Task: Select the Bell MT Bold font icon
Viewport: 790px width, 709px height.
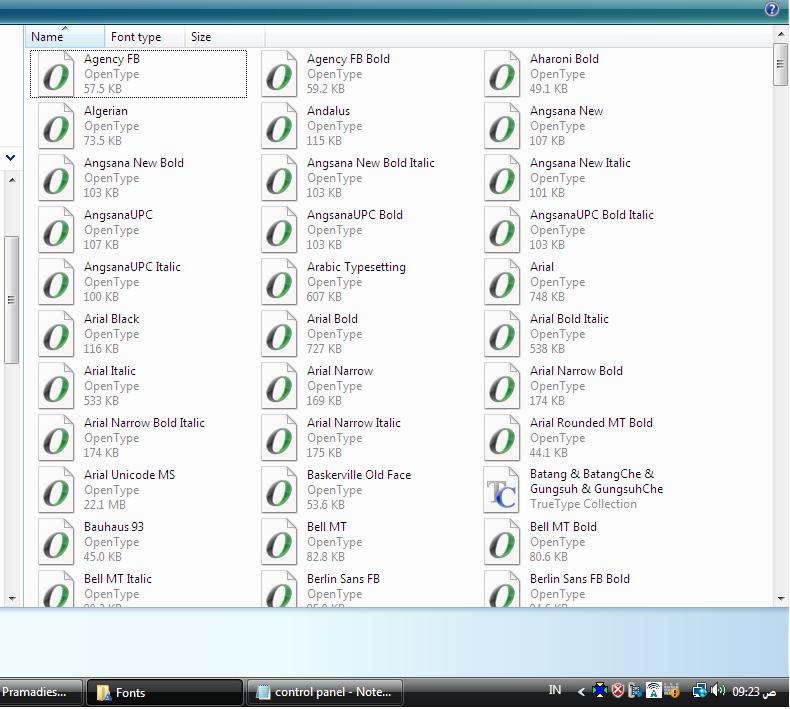Action: [x=502, y=541]
